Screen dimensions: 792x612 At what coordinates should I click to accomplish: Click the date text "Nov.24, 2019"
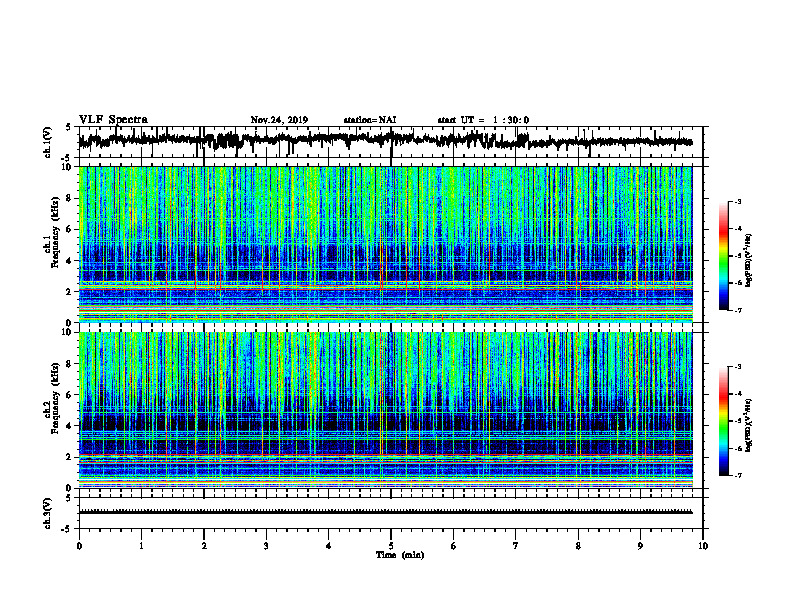tap(279, 120)
